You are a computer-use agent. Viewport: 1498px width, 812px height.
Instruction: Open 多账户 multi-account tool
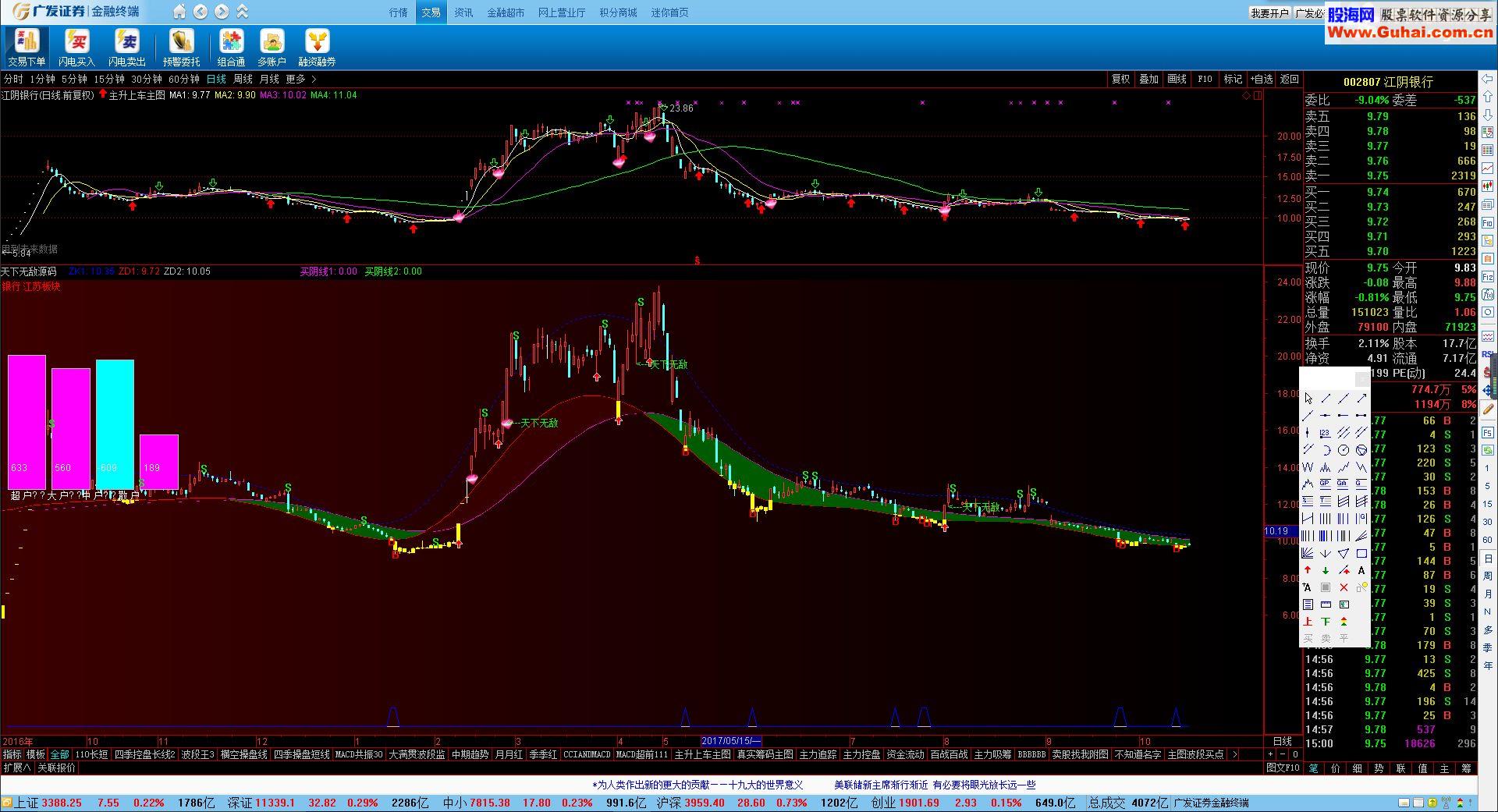pos(272,48)
